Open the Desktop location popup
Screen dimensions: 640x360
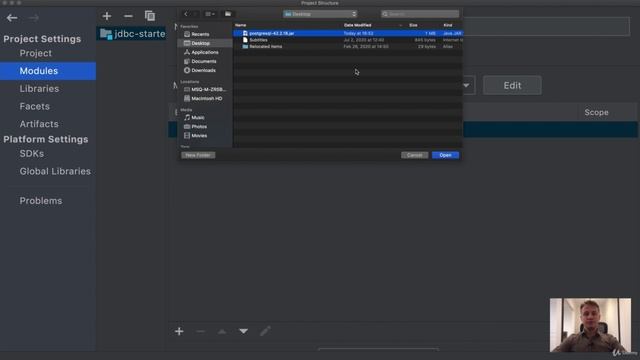320,14
